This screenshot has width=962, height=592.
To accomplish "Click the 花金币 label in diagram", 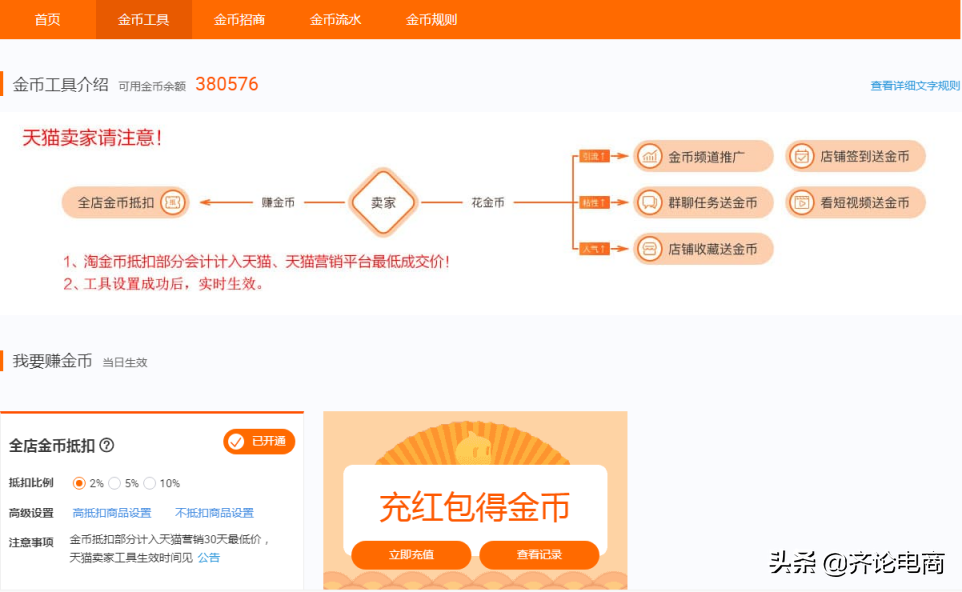I will 488,202.
